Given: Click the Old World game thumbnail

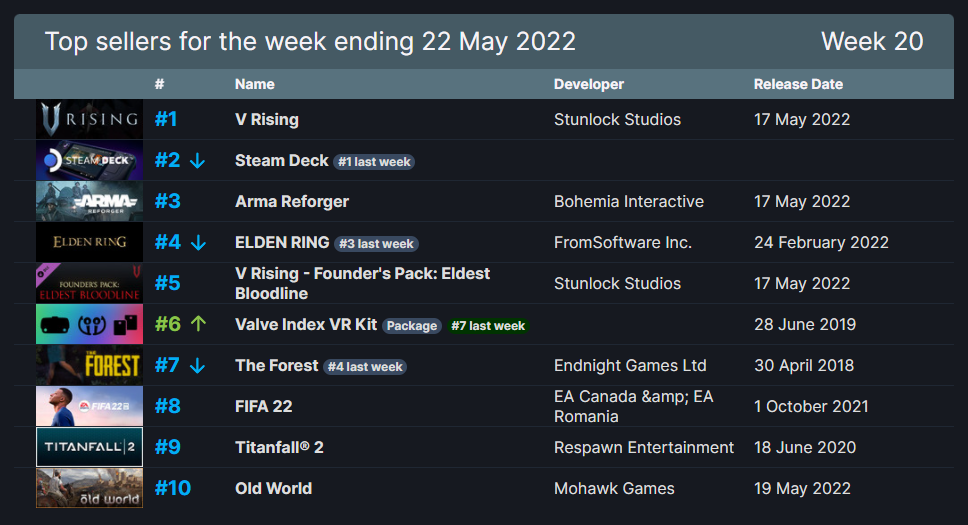Looking at the screenshot, I should tap(89, 488).
